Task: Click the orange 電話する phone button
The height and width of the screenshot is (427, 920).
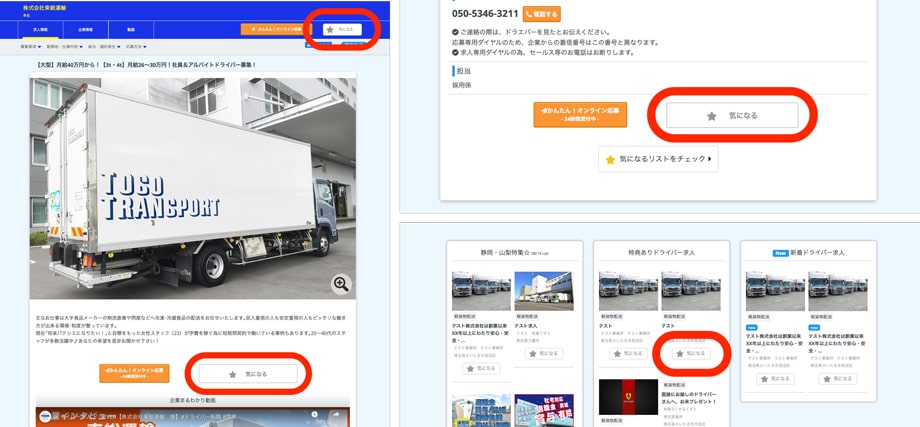Action: [542, 14]
